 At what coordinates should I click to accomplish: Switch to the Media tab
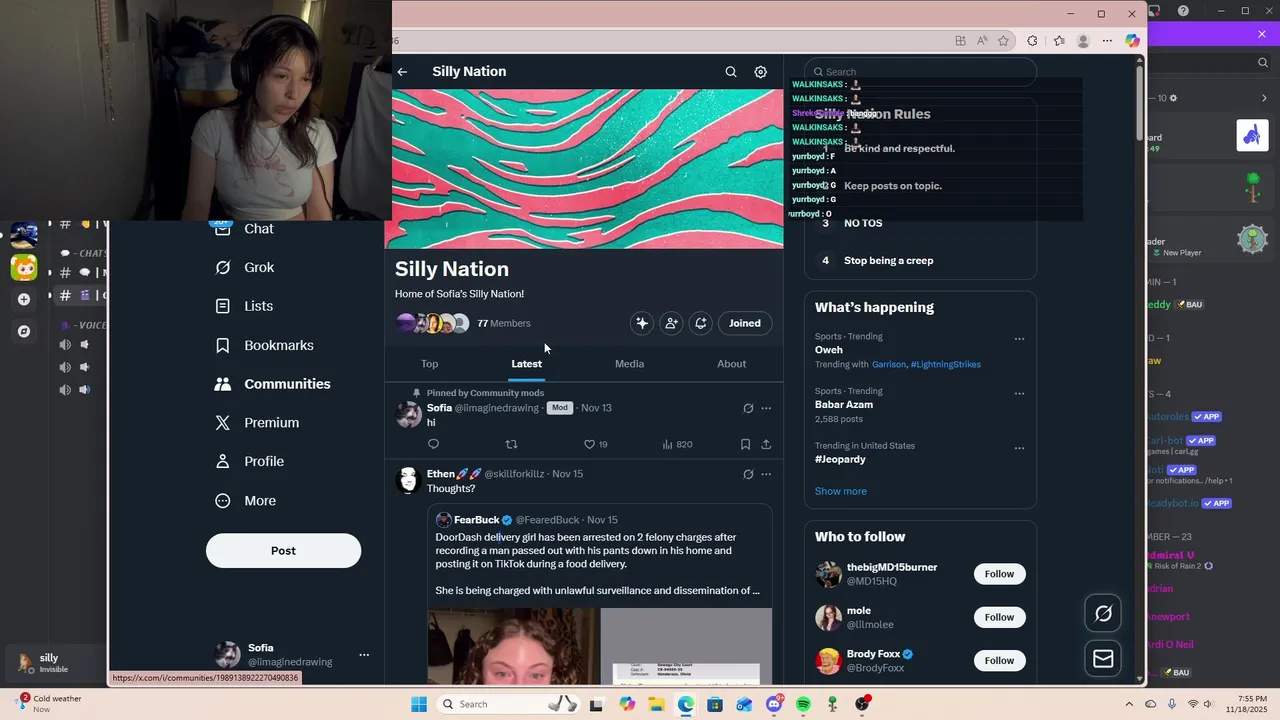click(629, 364)
